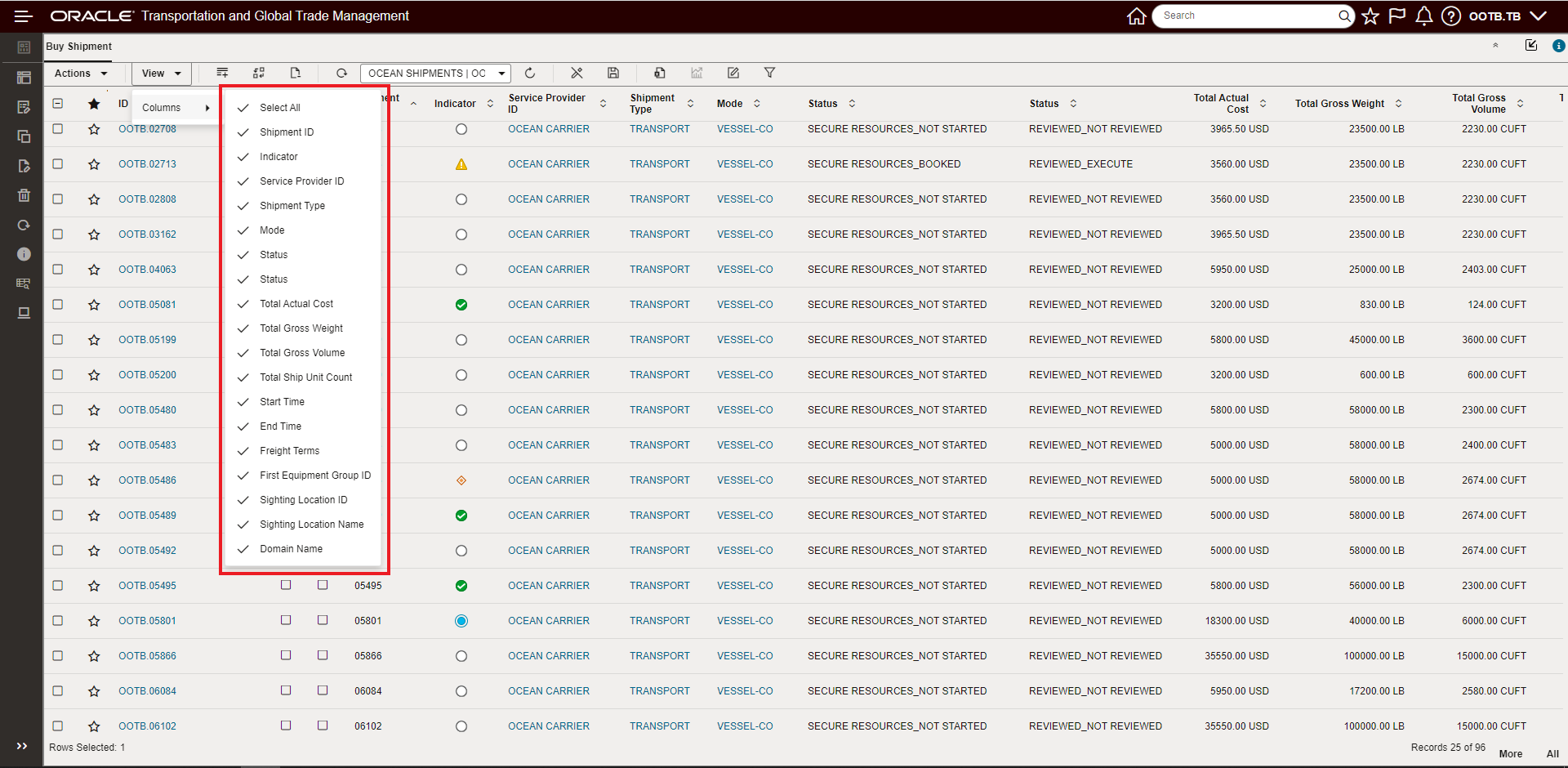Click Total Ship Unit Count menu entry
Viewport: 1568px width, 768px height.
click(305, 377)
